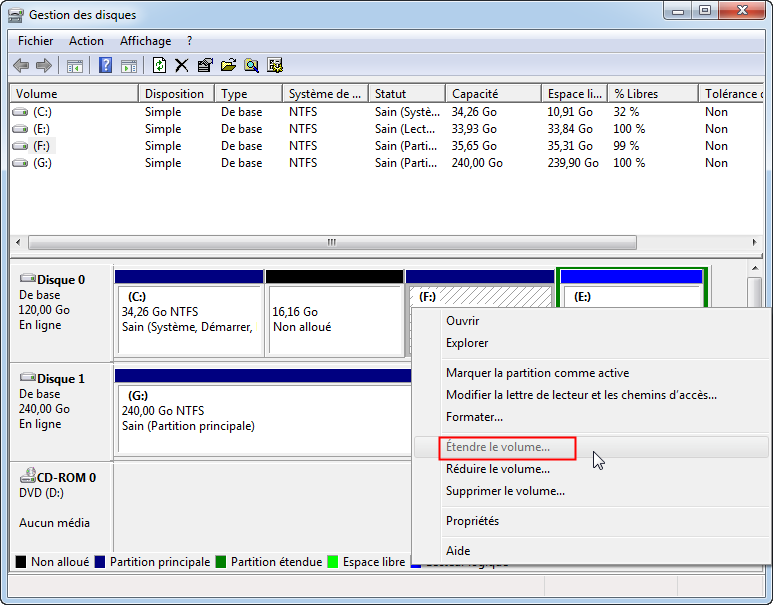Sort by the Type column header
The image size is (773, 605).
click(248, 94)
